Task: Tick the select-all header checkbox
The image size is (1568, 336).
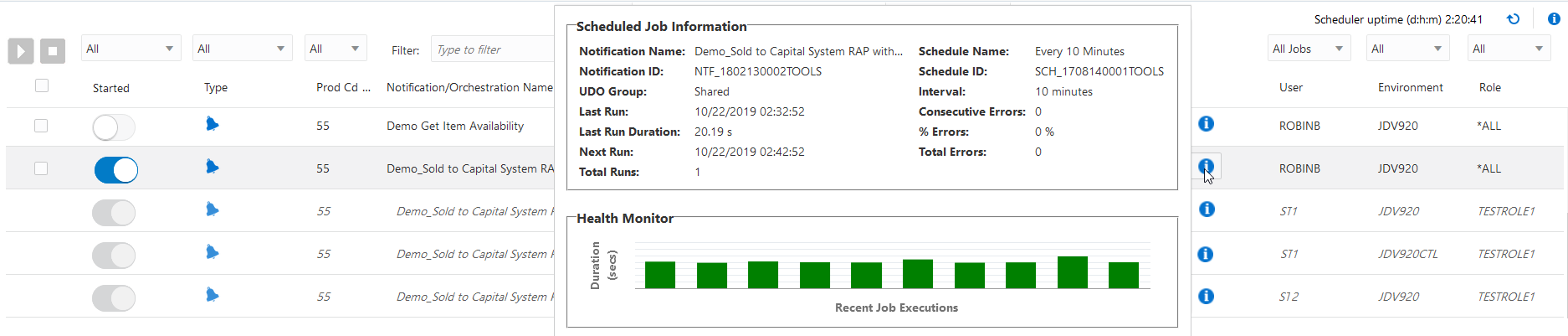Action: click(42, 85)
